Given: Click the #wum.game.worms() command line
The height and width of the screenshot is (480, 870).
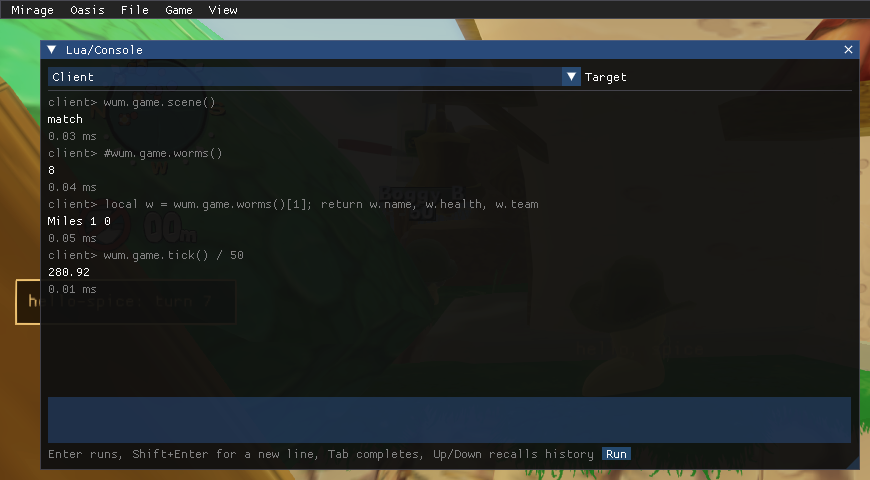Looking at the screenshot, I should coord(135,153).
